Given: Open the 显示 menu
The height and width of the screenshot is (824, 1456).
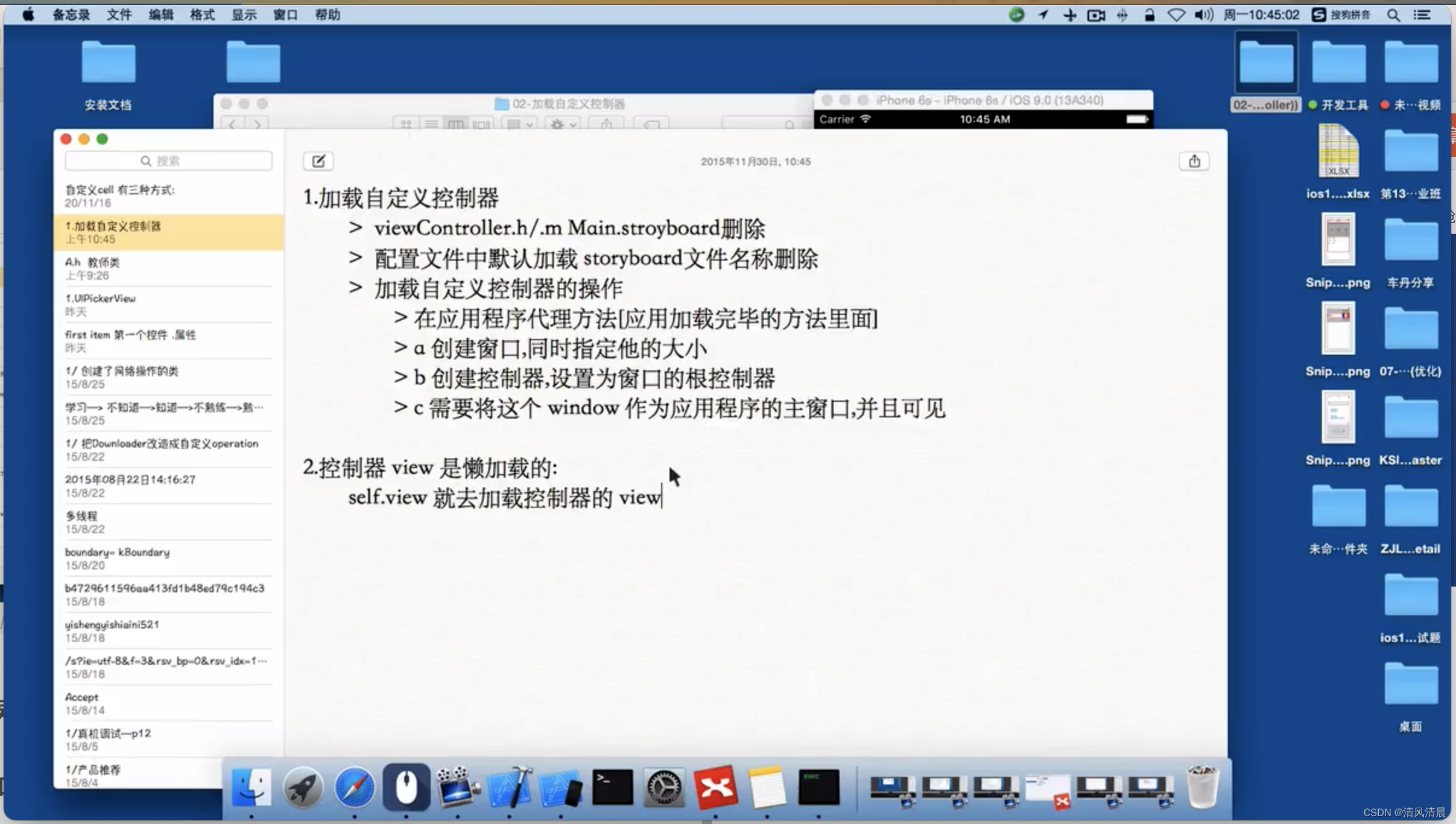Looking at the screenshot, I should (x=244, y=14).
